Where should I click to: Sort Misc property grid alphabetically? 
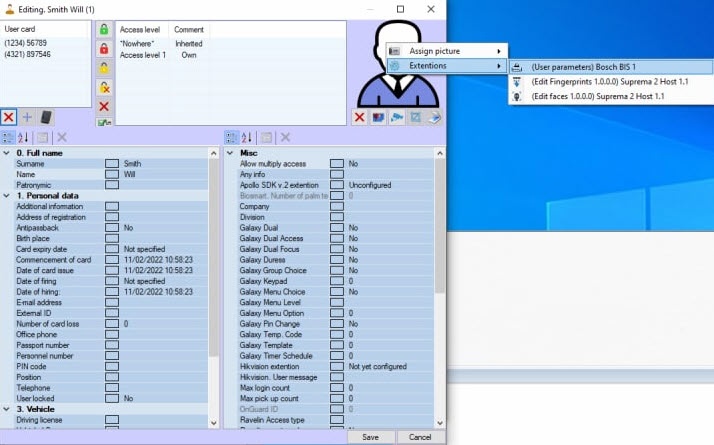(247, 138)
